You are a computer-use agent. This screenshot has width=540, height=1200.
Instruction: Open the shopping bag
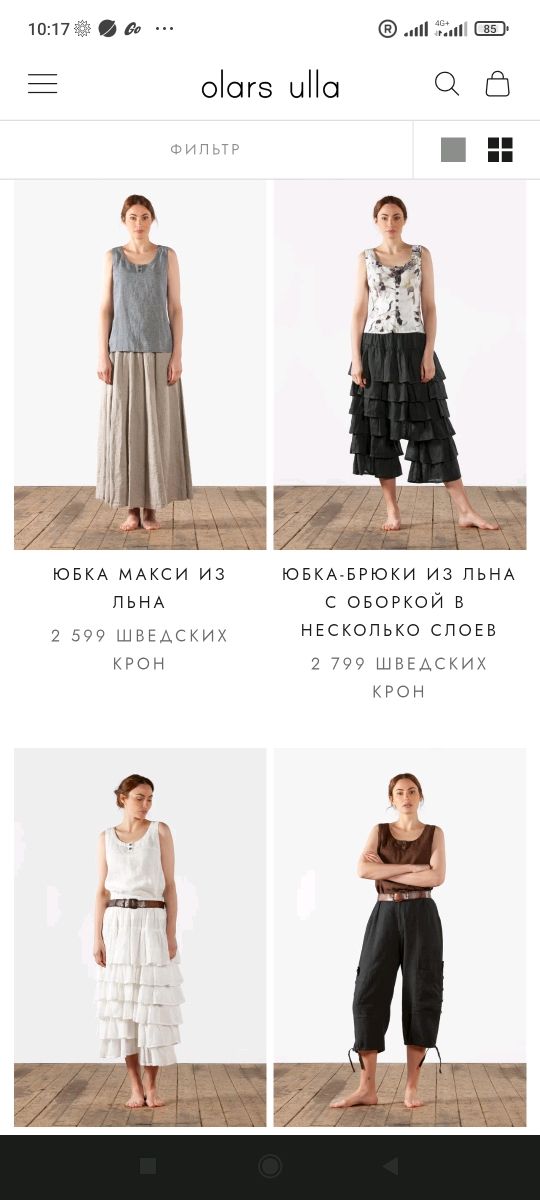click(498, 84)
